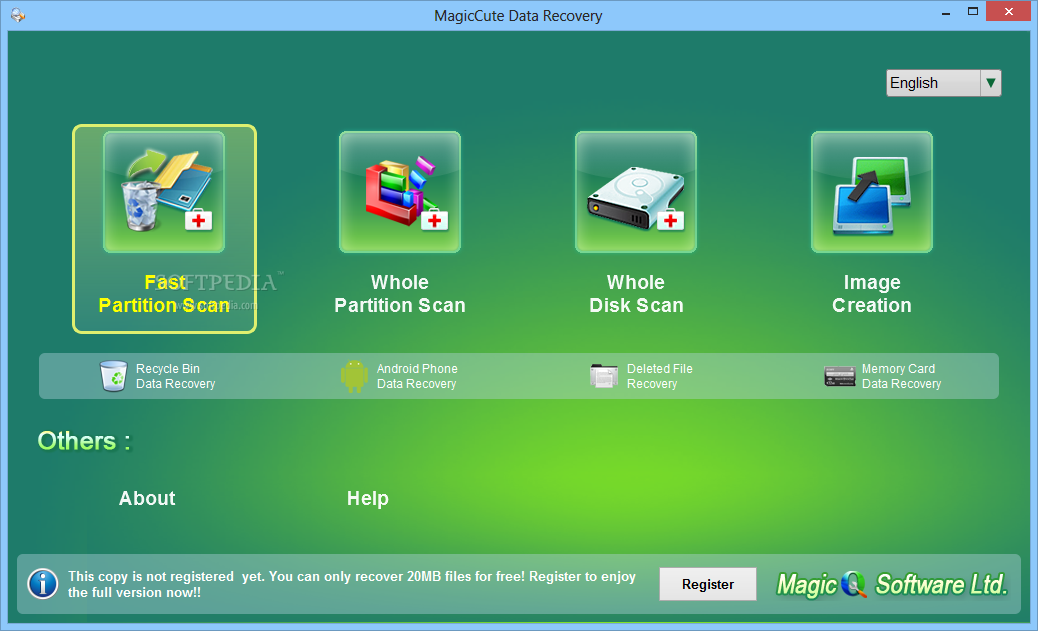Choose the Android Phone Data Recovery icon
This screenshot has width=1038, height=631.
pyautogui.click(x=354, y=376)
